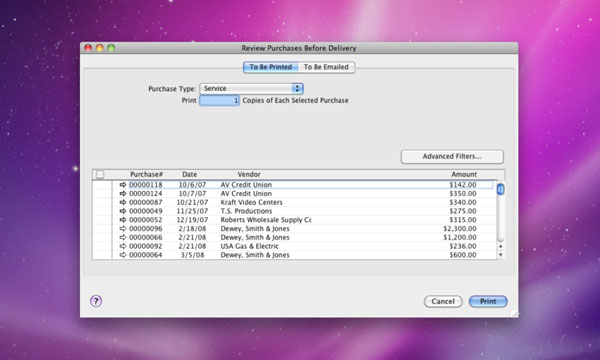Screen dimensions: 600x360
Task: Open detail arrow for purchase 00000124
Action: point(123,194)
